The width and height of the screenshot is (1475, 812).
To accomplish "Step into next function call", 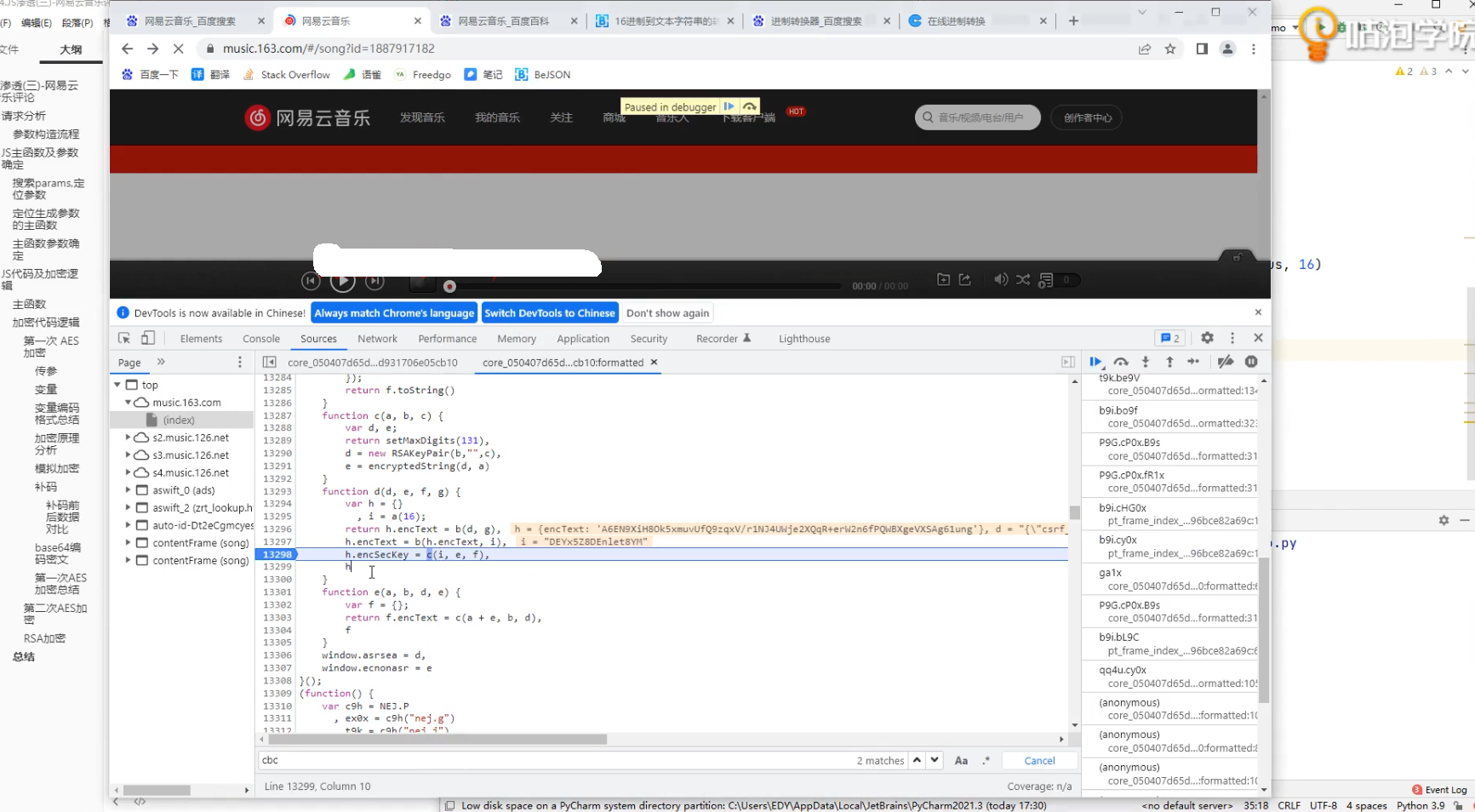I will click(1146, 362).
